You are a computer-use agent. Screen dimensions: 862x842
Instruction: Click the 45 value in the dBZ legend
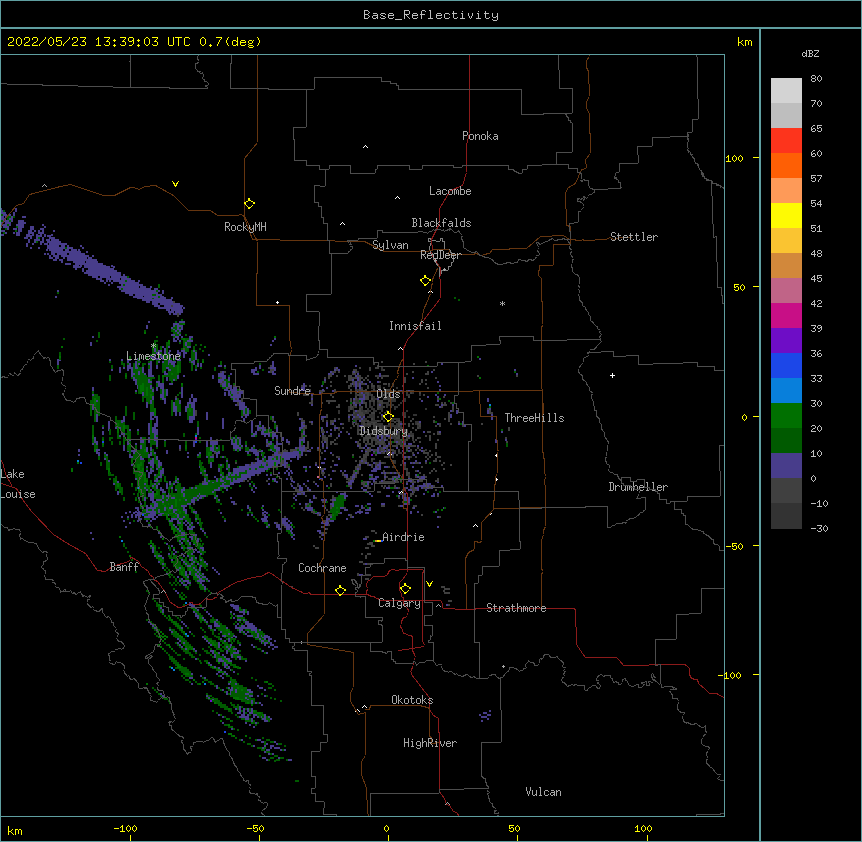point(816,279)
